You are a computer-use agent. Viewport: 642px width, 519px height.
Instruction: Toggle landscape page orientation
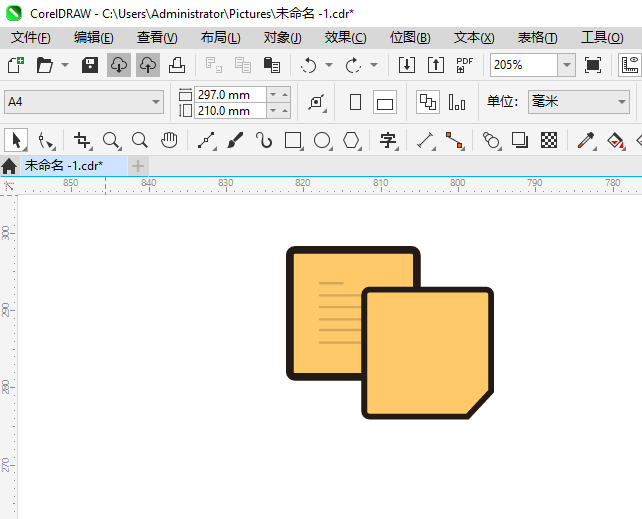[x=385, y=102]
